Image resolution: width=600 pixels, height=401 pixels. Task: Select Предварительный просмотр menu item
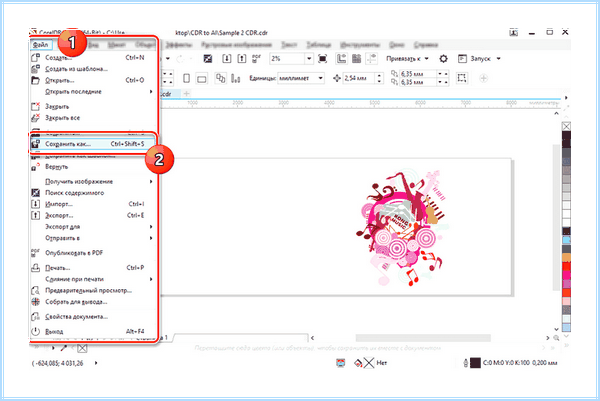point(93,290)
